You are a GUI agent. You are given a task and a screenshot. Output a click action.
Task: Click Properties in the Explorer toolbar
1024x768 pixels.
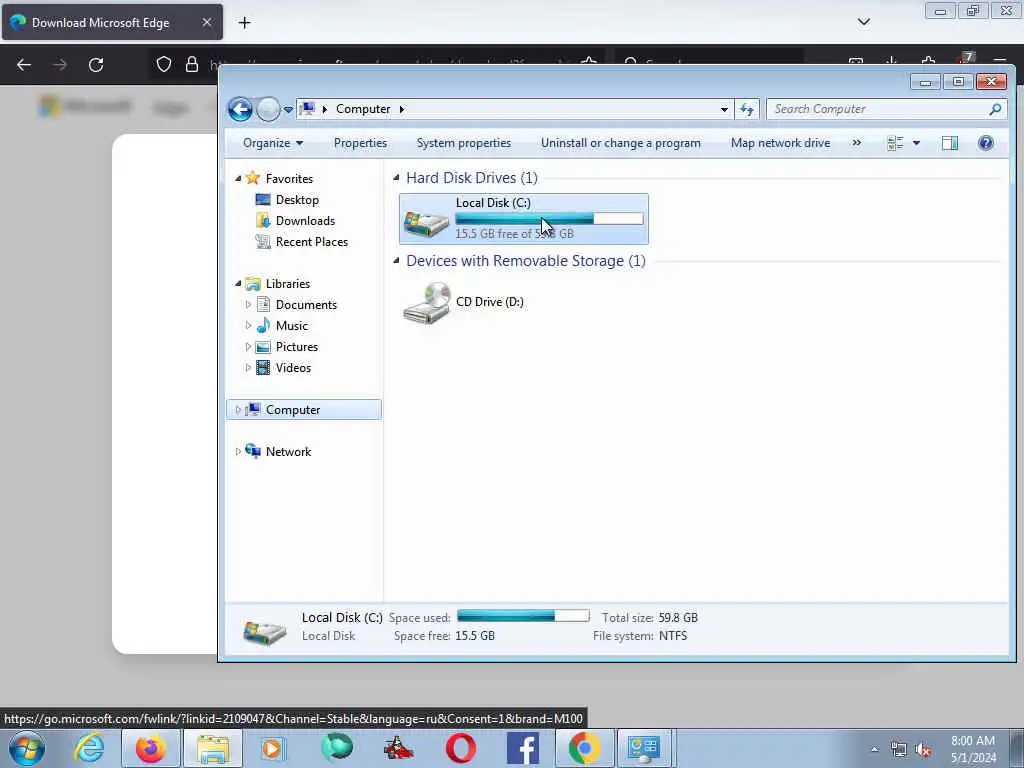click(x=360, y=143)
